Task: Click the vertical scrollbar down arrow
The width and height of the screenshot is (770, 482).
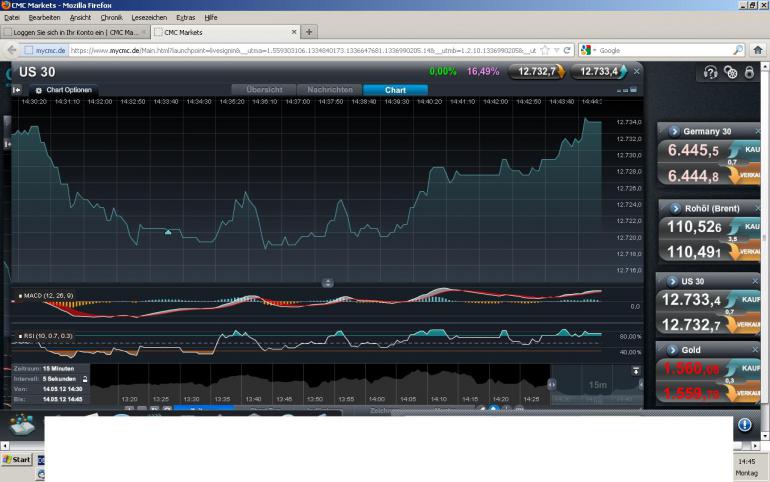Action: click(x=765, y=435)
